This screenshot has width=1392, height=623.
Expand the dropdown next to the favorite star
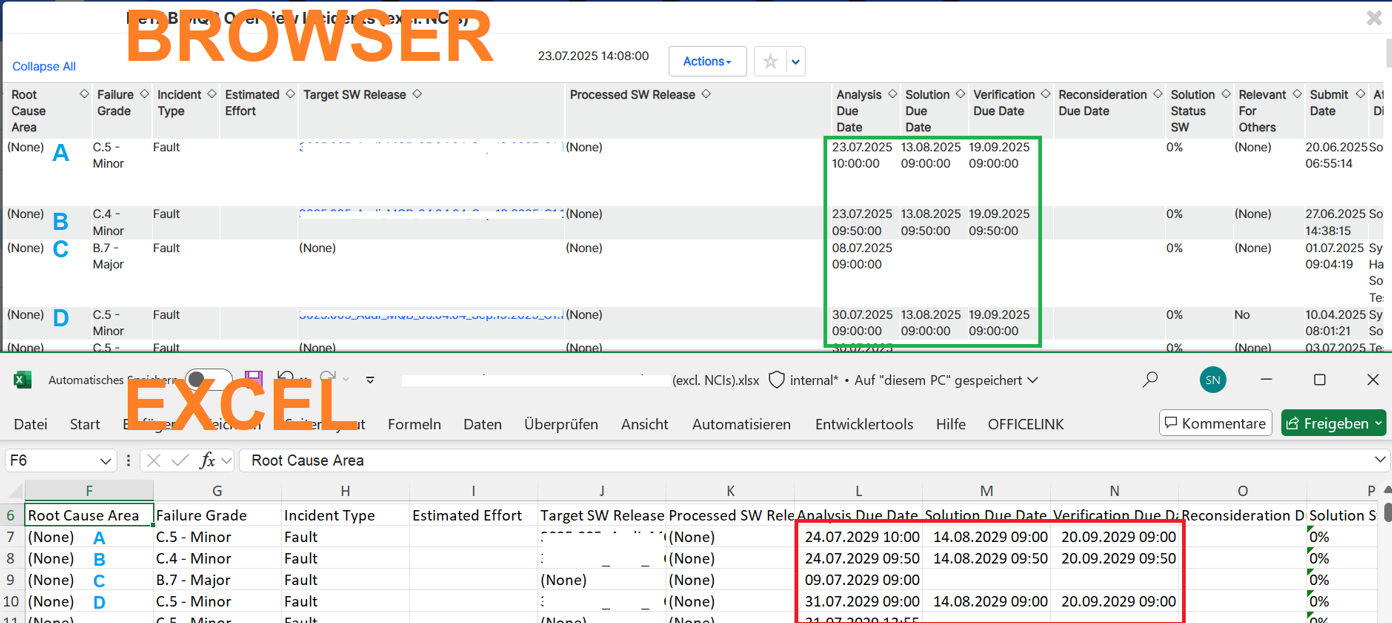(795, 61)
